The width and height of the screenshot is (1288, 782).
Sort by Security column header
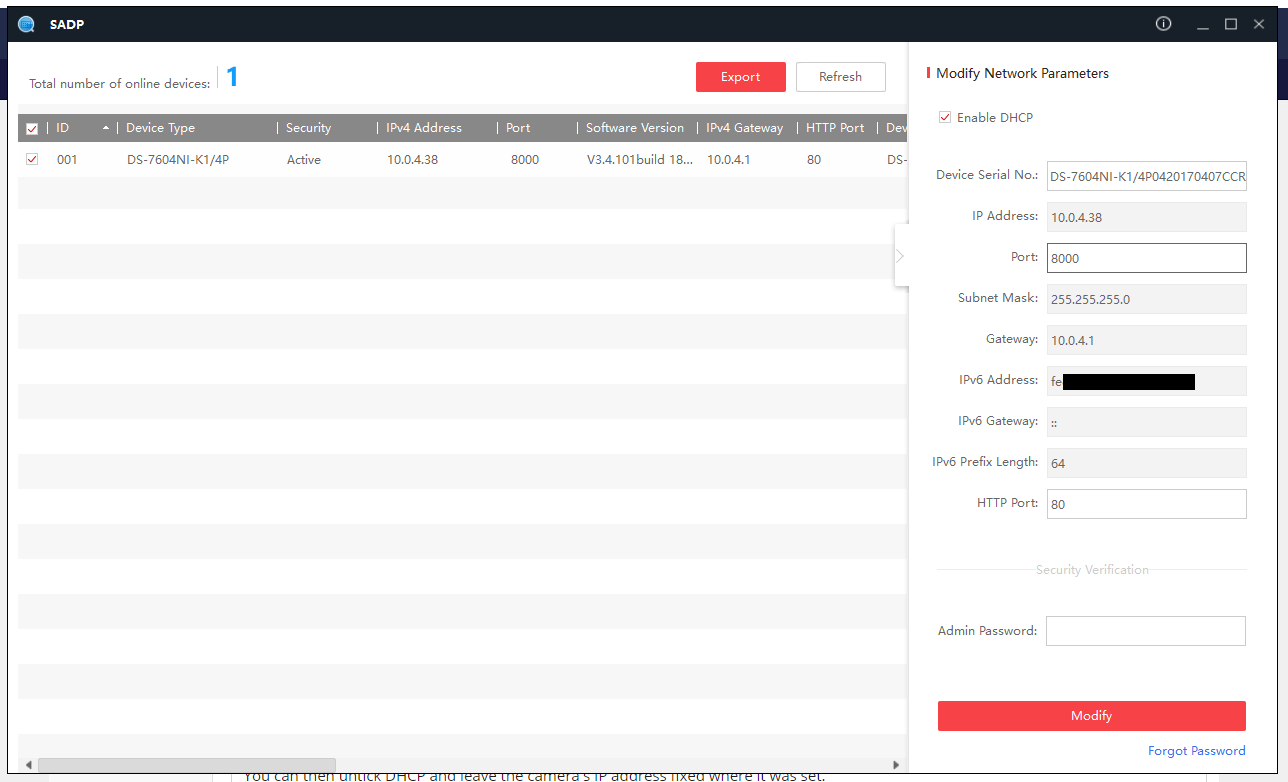(x=308, y=128)
